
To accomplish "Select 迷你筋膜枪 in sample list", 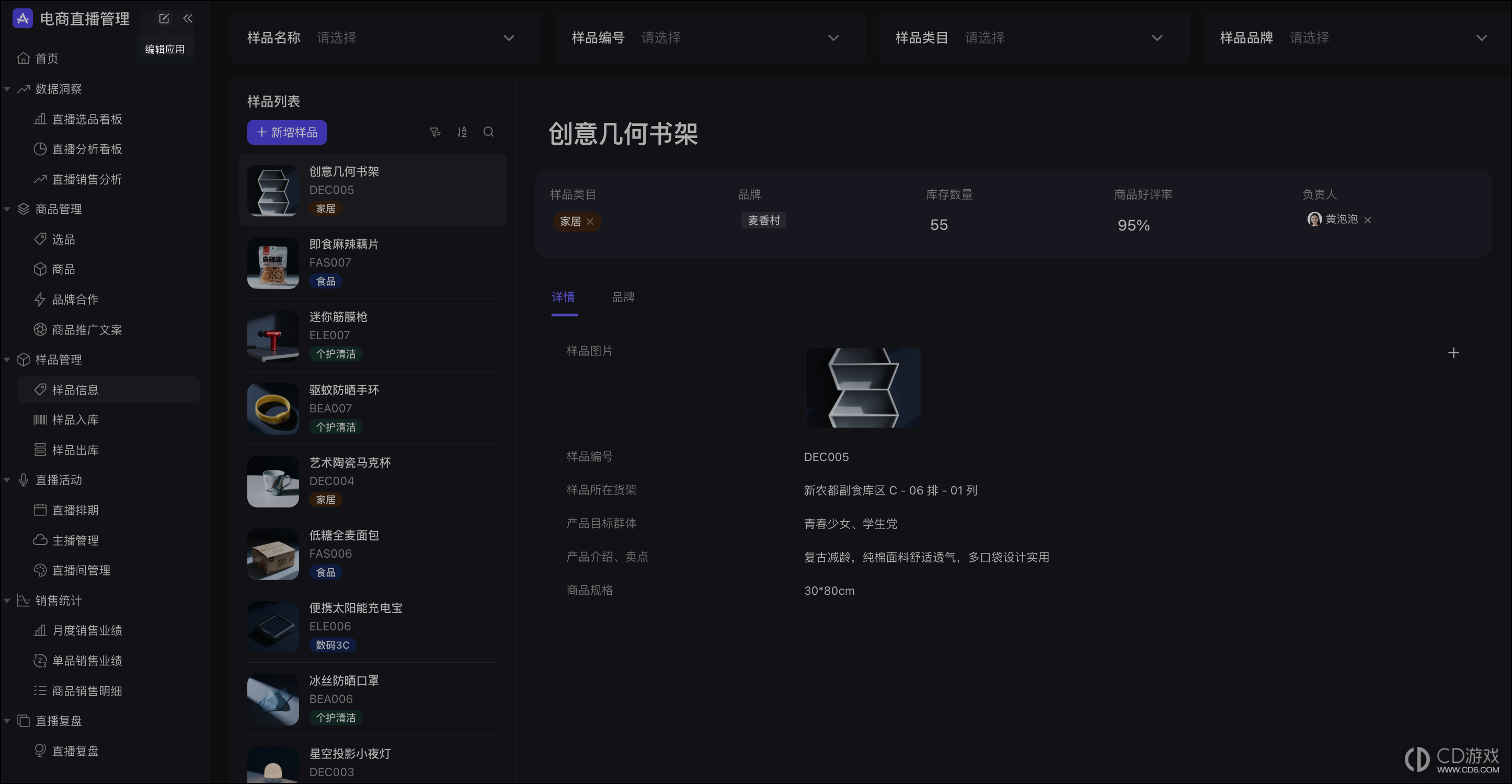I will [373, 335].
